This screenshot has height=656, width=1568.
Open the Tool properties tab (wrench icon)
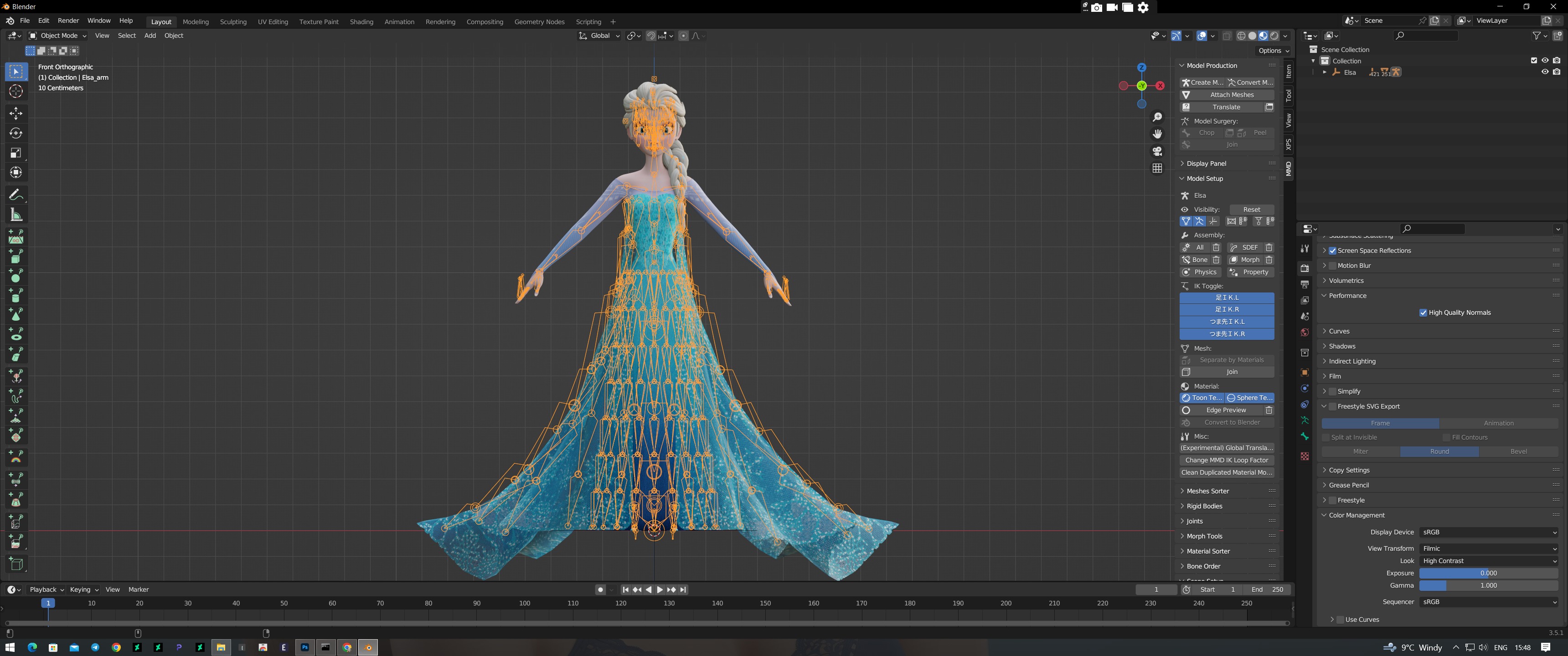click(x=1305, y=248)
